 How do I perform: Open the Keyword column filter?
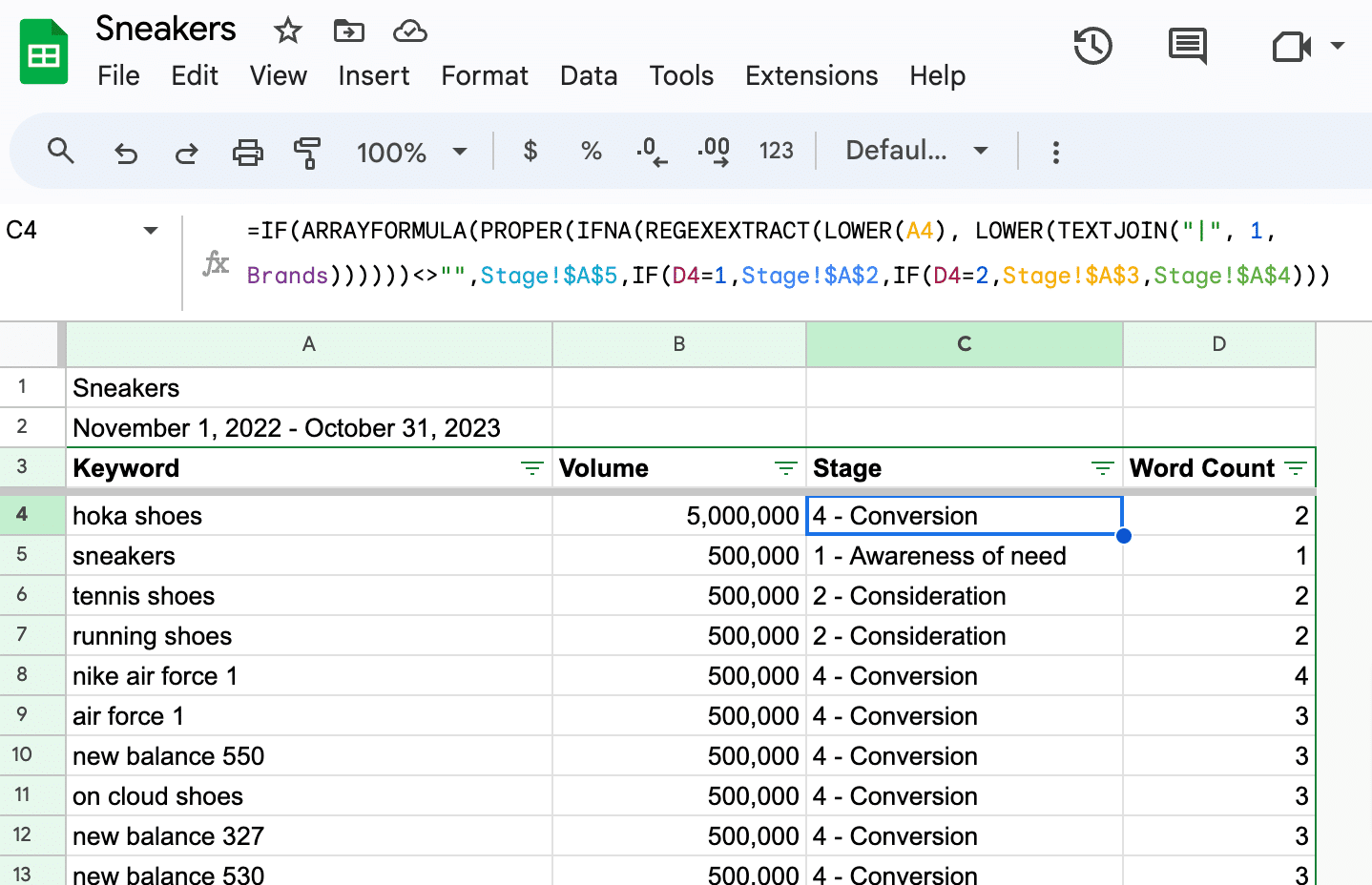531,468
